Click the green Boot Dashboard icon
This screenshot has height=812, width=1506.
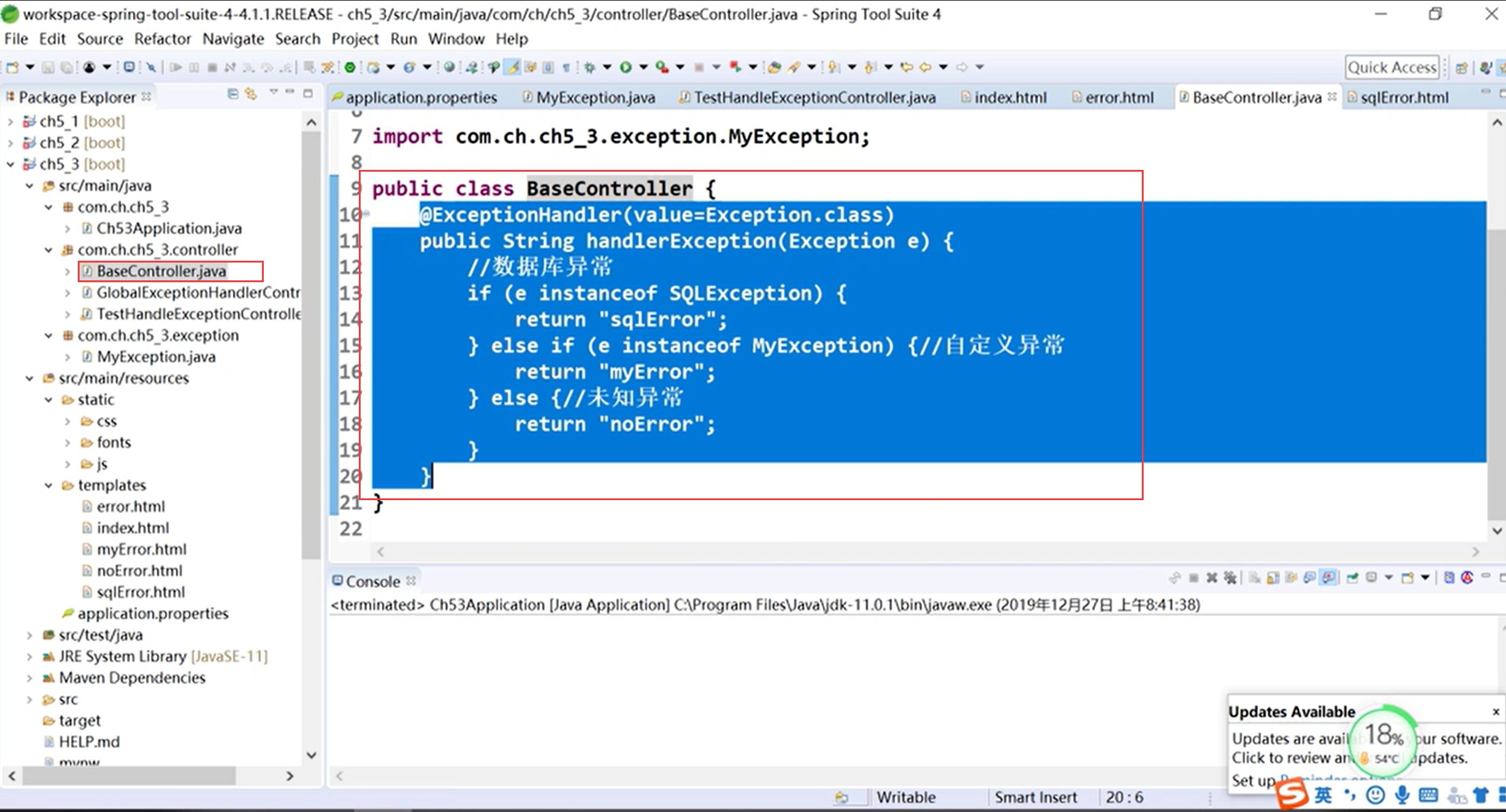(350, 67)
